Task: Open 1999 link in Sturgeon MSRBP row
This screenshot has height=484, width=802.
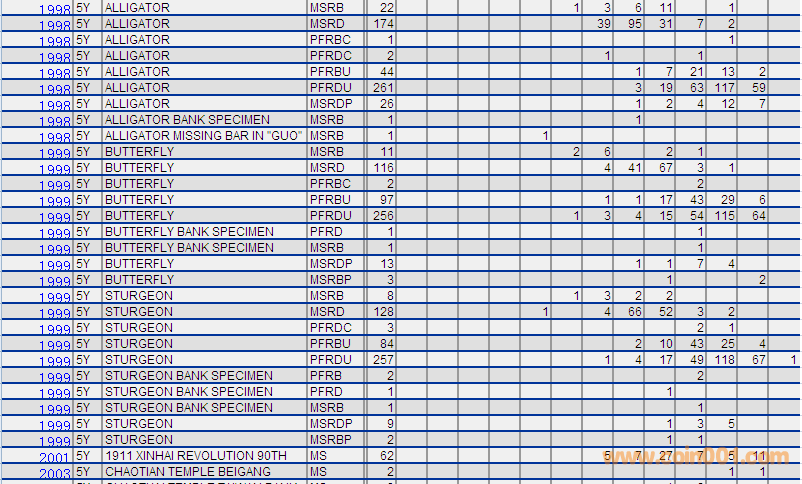Action: [x=54, y=442]
